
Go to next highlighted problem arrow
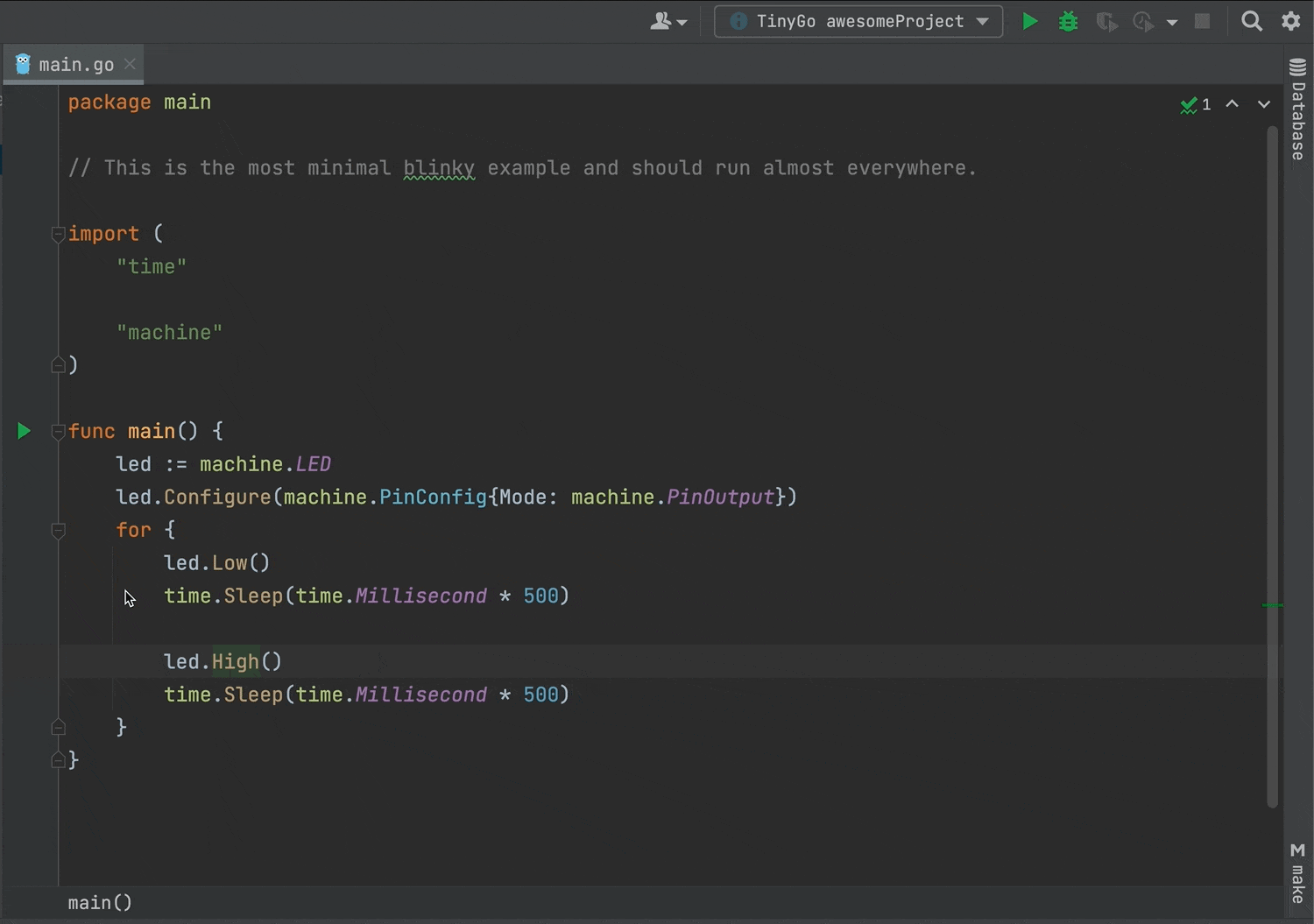[x=1263, y=104]
